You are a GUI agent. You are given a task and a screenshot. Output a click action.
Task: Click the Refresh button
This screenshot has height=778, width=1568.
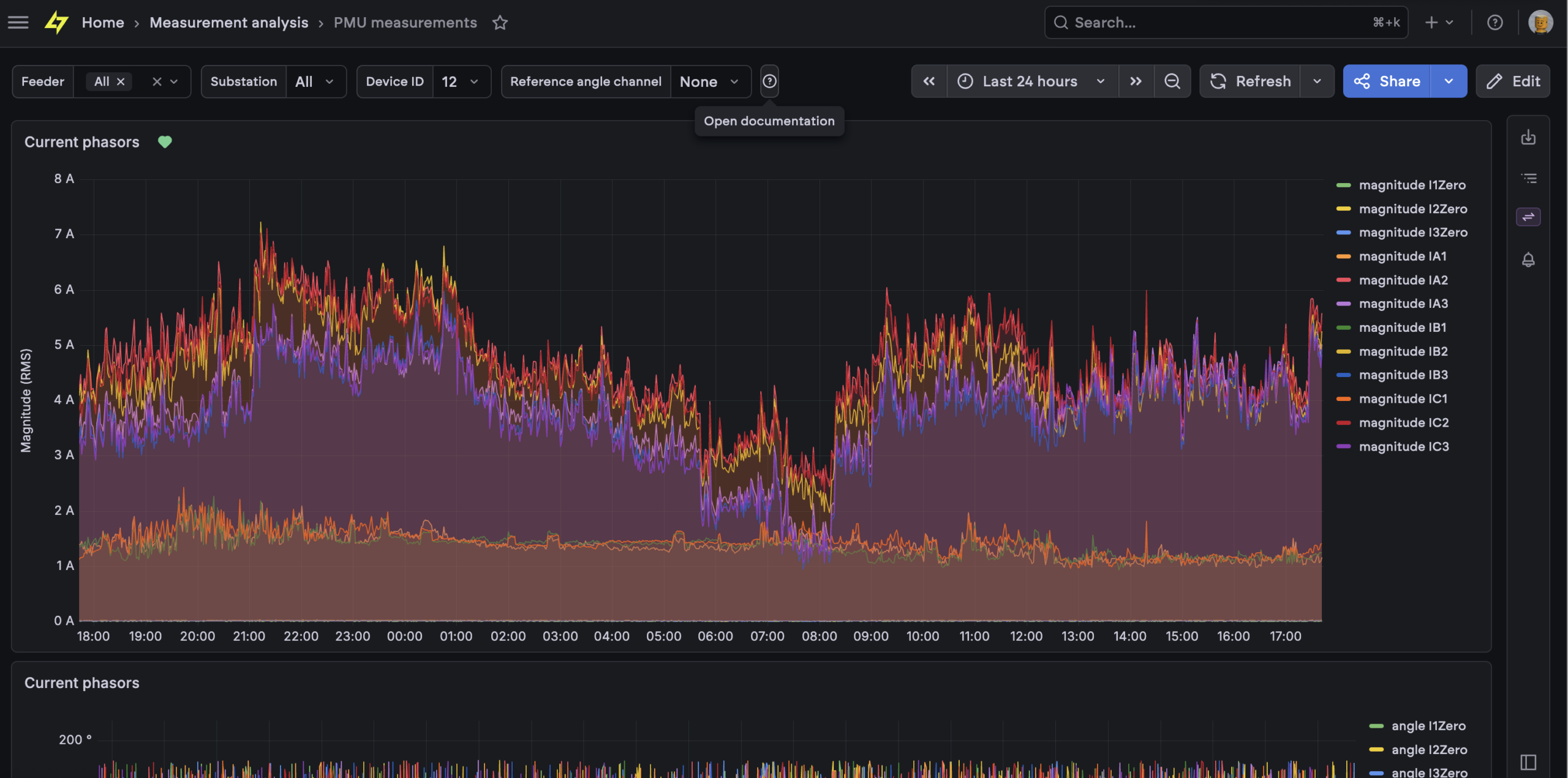pyautogui.click(x=1251, y=81)
